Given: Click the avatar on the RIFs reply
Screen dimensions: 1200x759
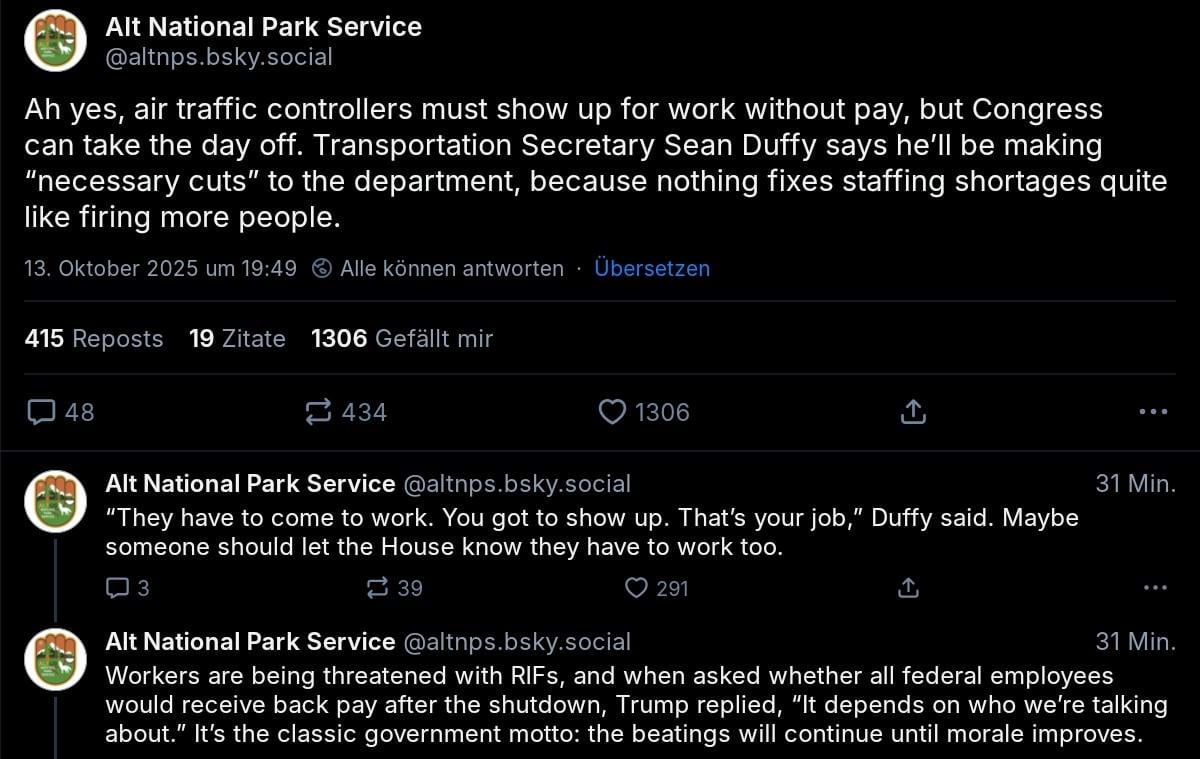Looking at the screenshot, I should [x=55, y=659].
